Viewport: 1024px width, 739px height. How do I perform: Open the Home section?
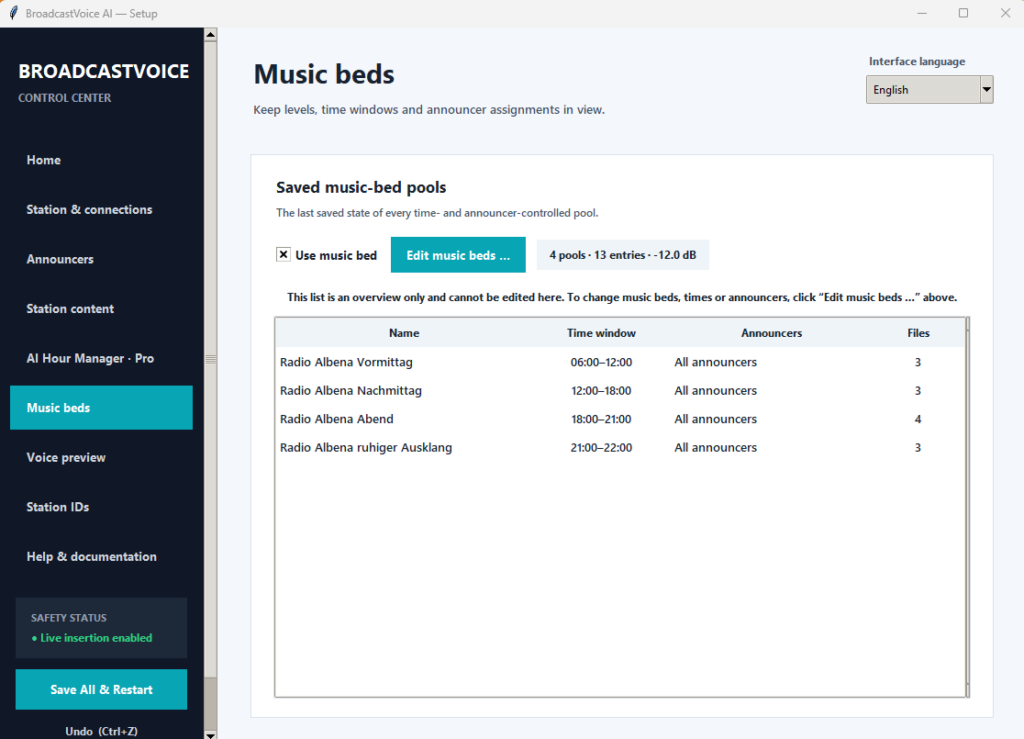pyautogui.click(x=101, y=160)
